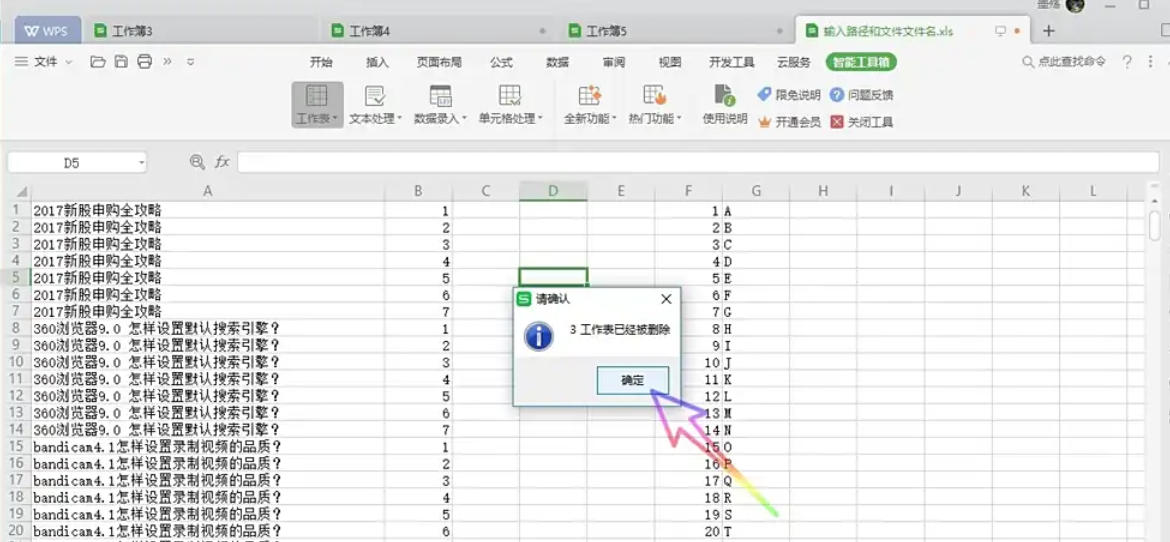Open the 文本处理 tools menu
This screenshot has width=1170, height=542.
point(375,105)
